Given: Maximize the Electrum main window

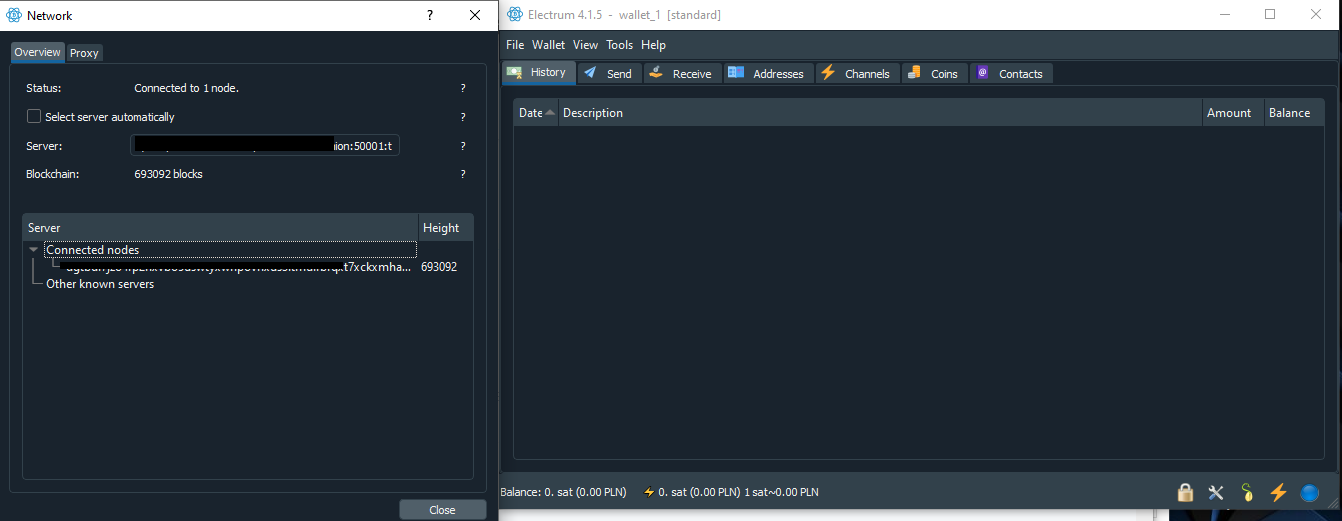Looking at the screenshot, I should tap(1270, 14).
